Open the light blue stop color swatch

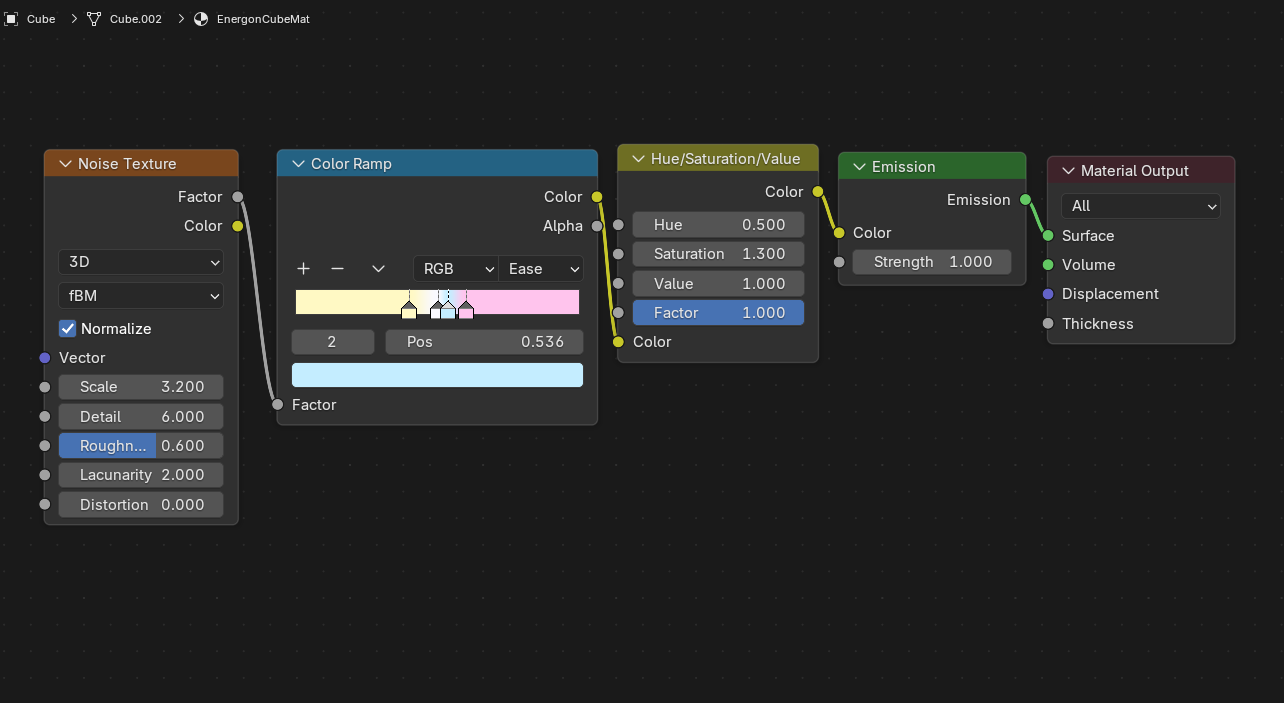pos(437,375)
